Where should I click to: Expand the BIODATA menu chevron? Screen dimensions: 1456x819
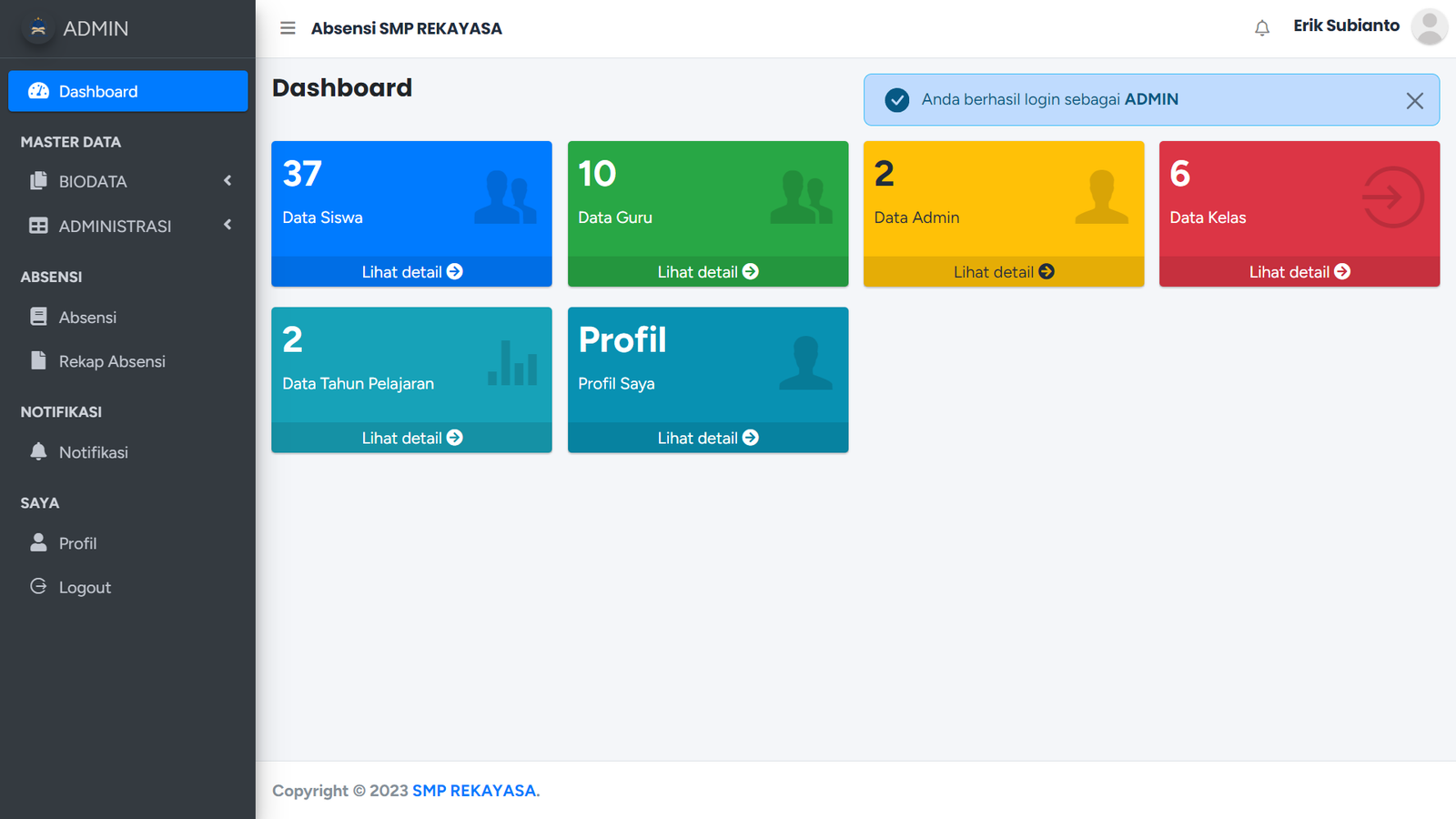pyautogui.click(x=227, y=181)
